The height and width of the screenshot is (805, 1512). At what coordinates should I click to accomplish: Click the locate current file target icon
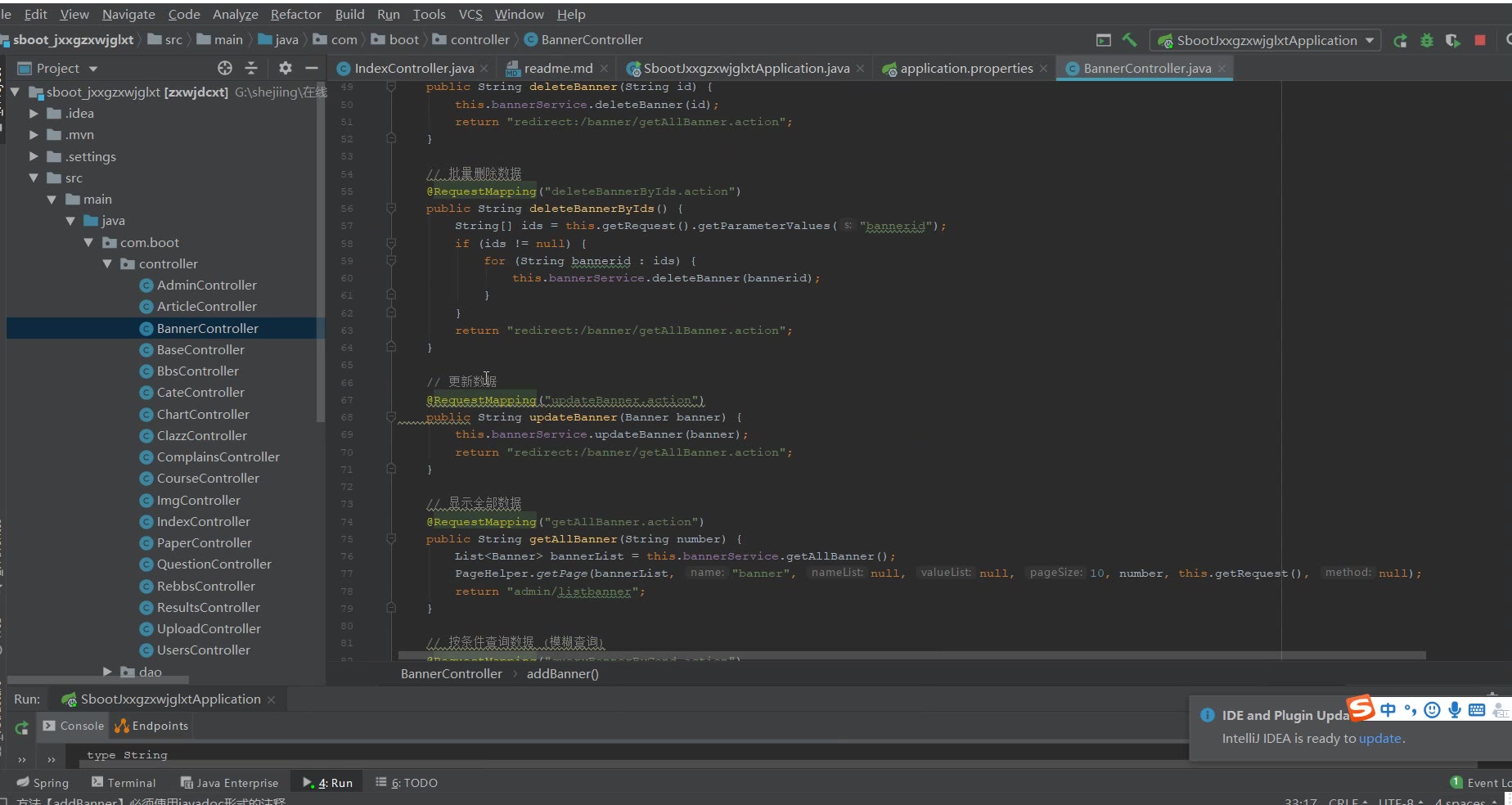click(225, 68)
